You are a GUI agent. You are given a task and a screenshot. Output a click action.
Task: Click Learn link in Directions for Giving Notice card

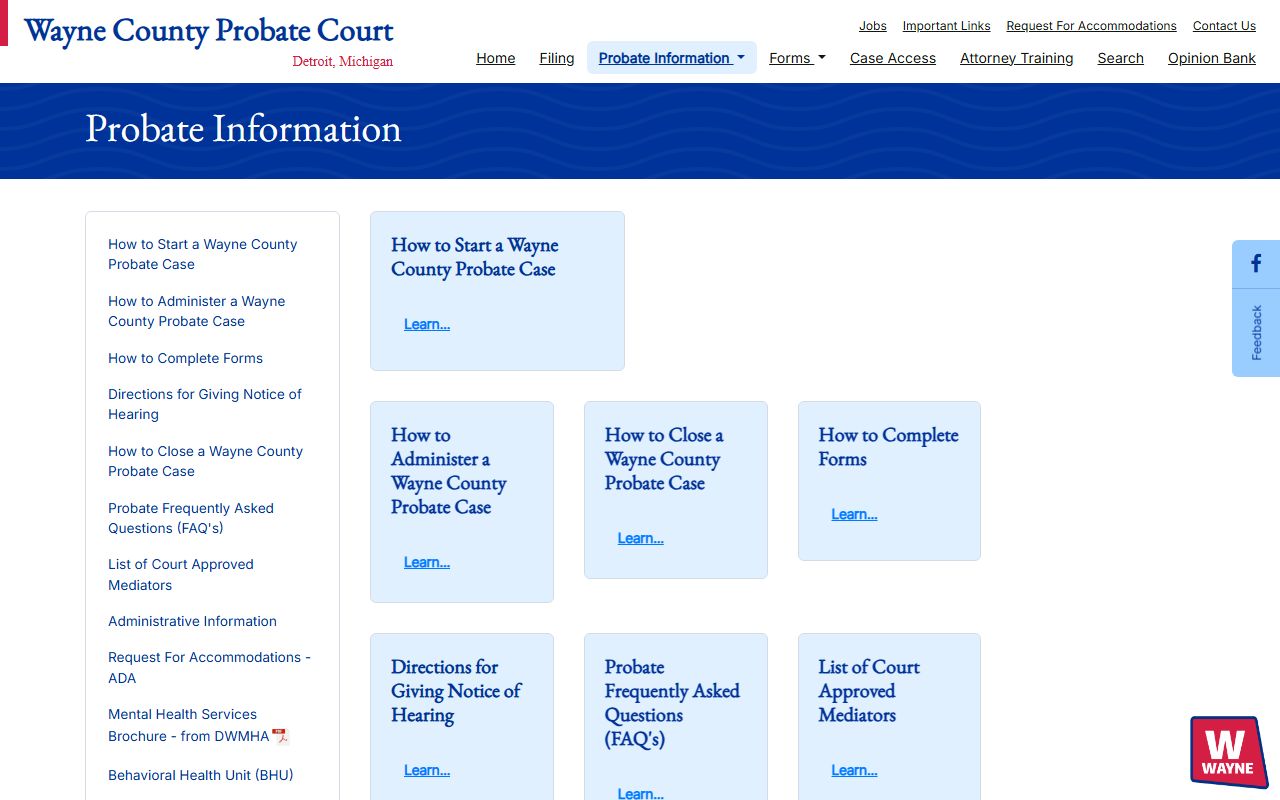[427, 770]
